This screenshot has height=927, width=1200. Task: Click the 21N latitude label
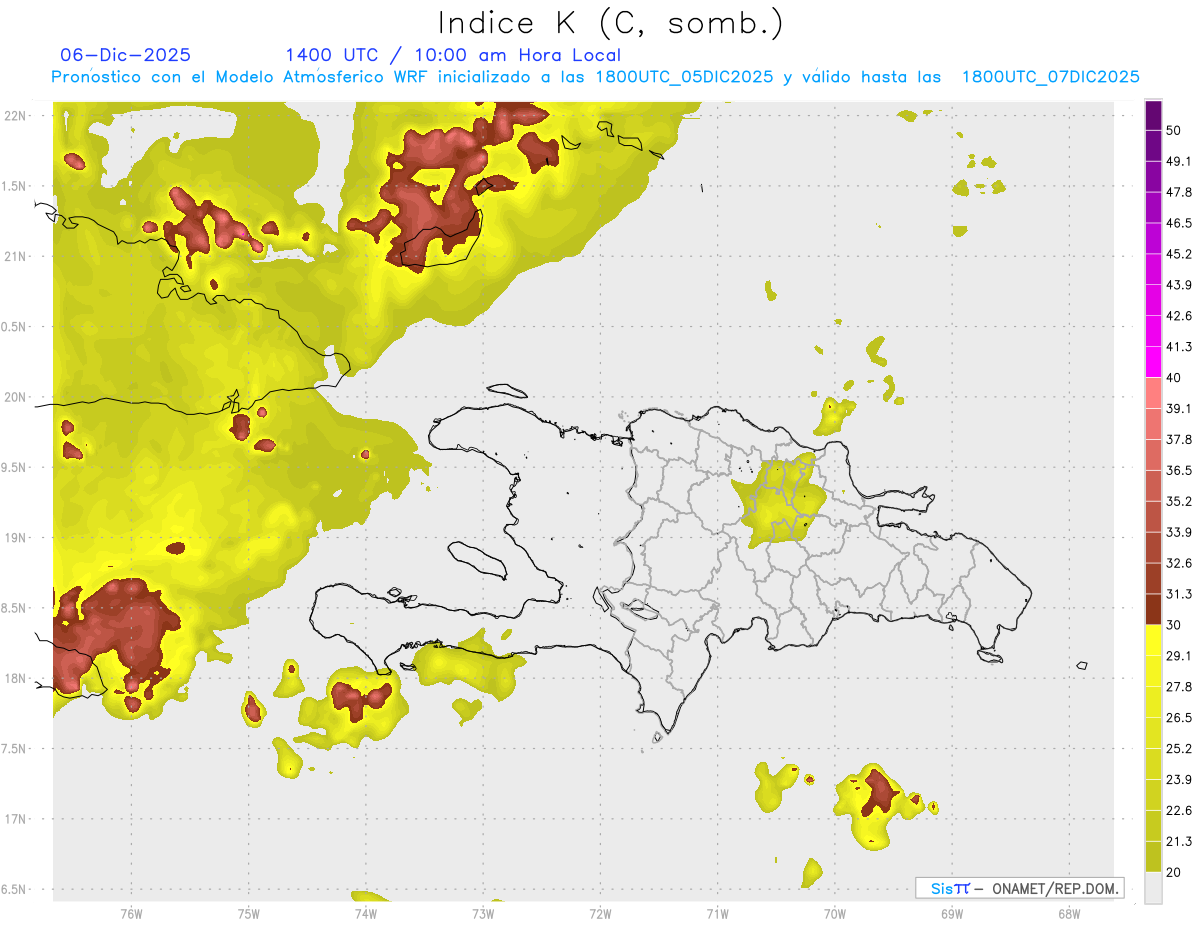[14, 256]
